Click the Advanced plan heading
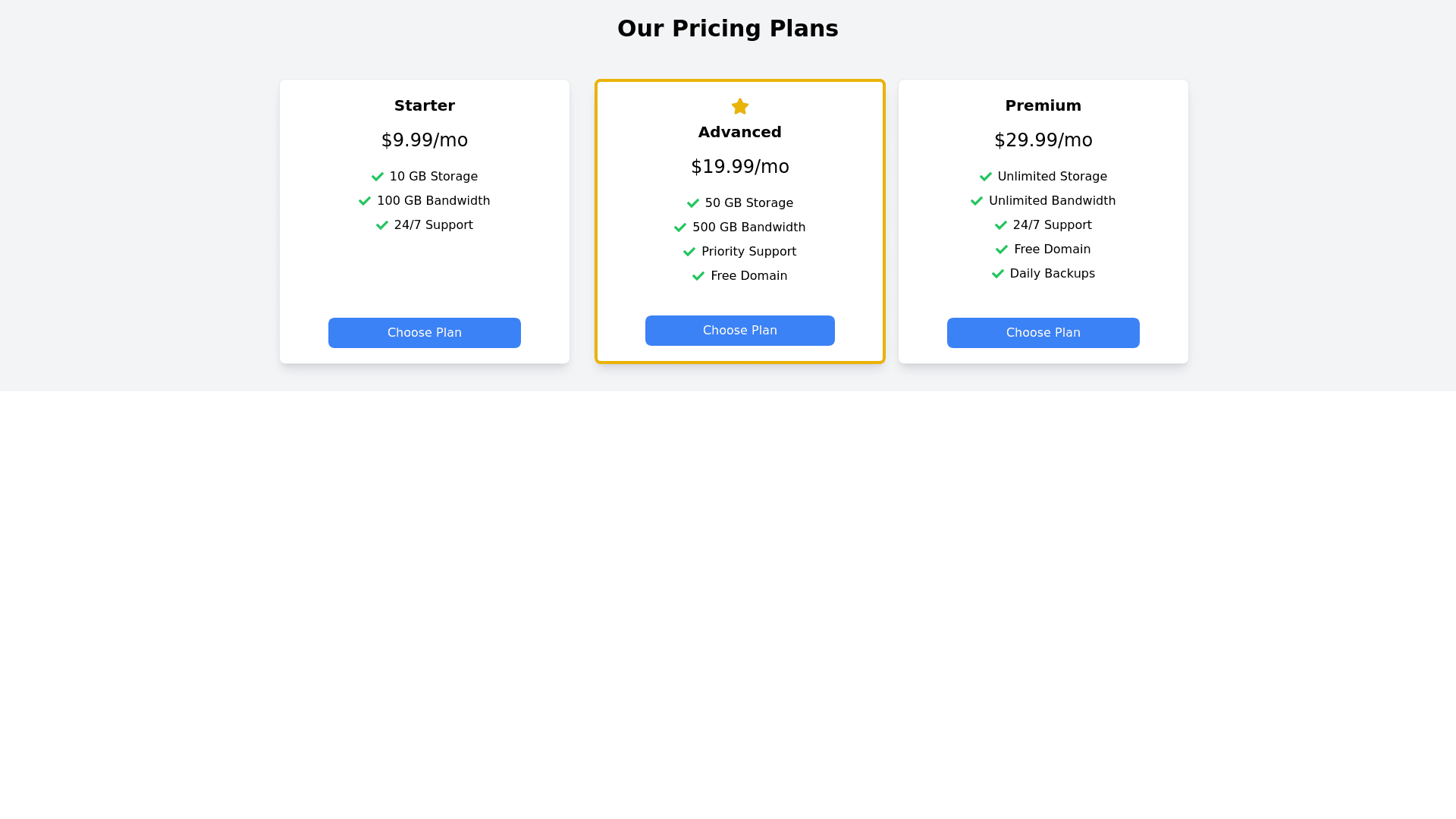The width and height of the screenshot is (1456, 819). tap(740, 132)
